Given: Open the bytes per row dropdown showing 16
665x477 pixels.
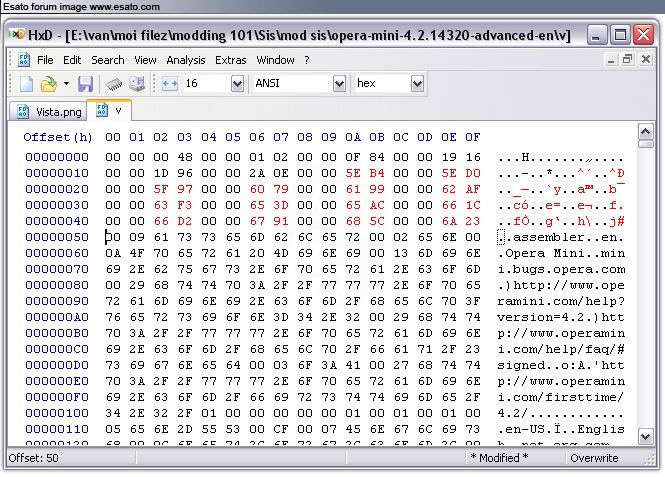Looking at the screenshot, I should pos(237,84).
